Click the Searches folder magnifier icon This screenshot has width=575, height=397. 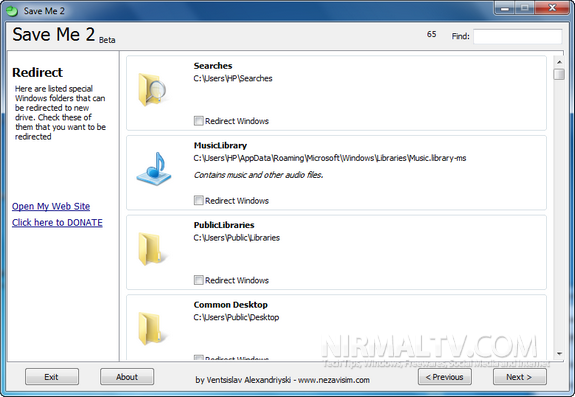152,89
